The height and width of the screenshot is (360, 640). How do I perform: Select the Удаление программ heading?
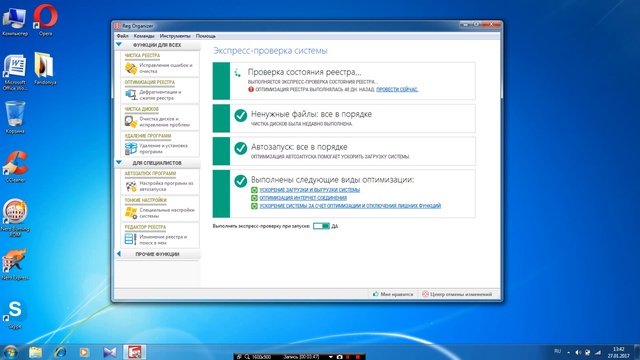[x=148, y=136]
